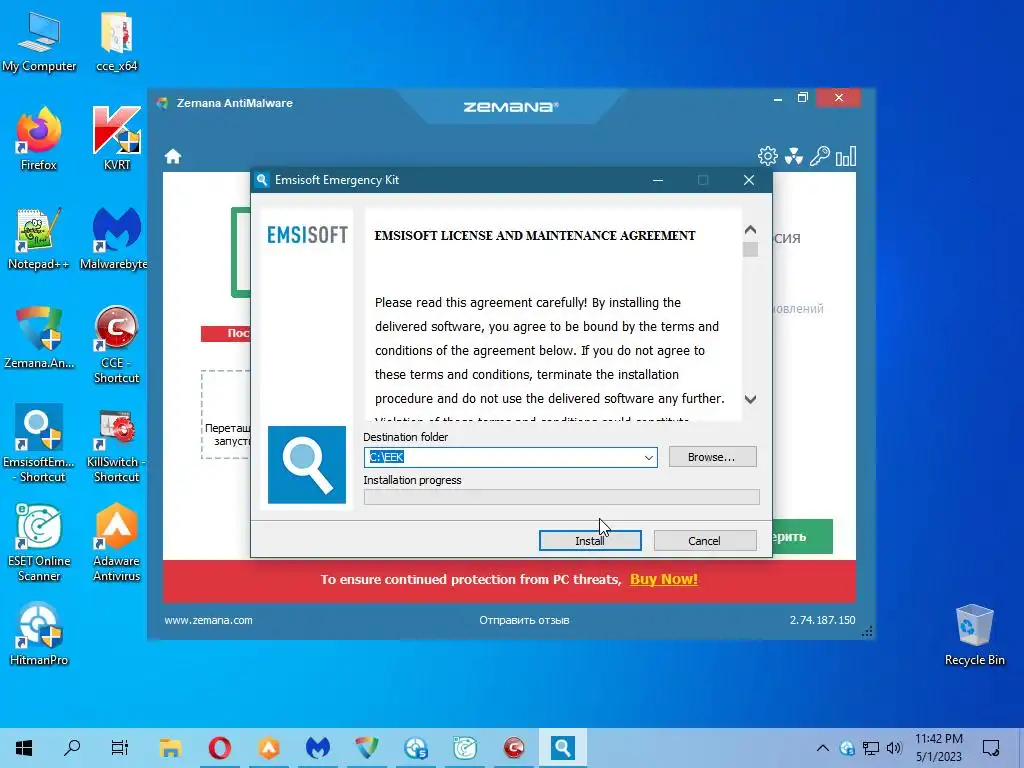Viewport: 1024px width, 768px height.
Task: Click Comodo CCE red taskbar icon
Action: (514, 748)
